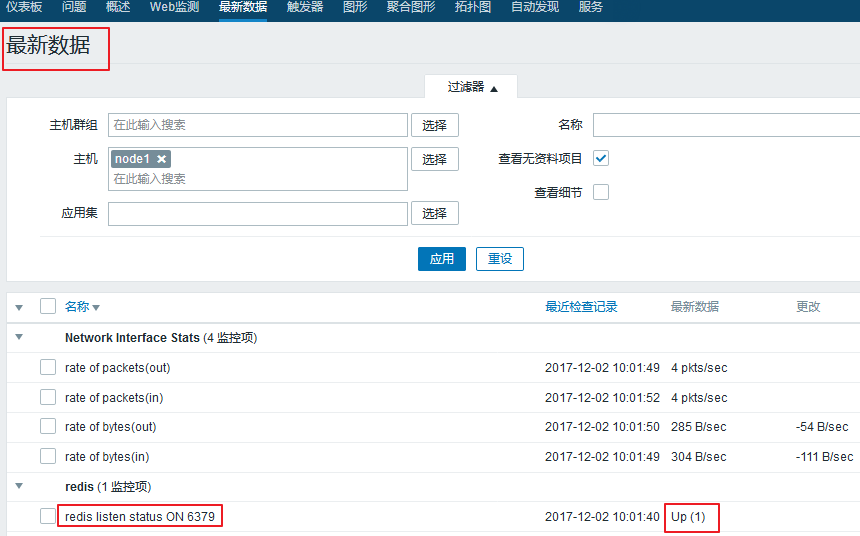Uncheck 查看无资料项目 checkbox

coord(601,159)
